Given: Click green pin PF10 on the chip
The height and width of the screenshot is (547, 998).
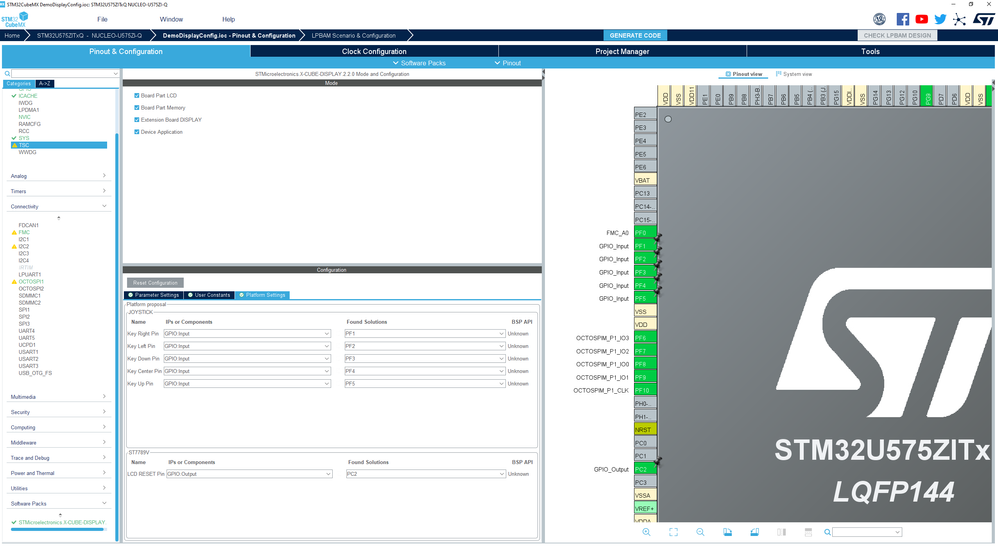Looking at the screenshot, I should tap(645, 390).
